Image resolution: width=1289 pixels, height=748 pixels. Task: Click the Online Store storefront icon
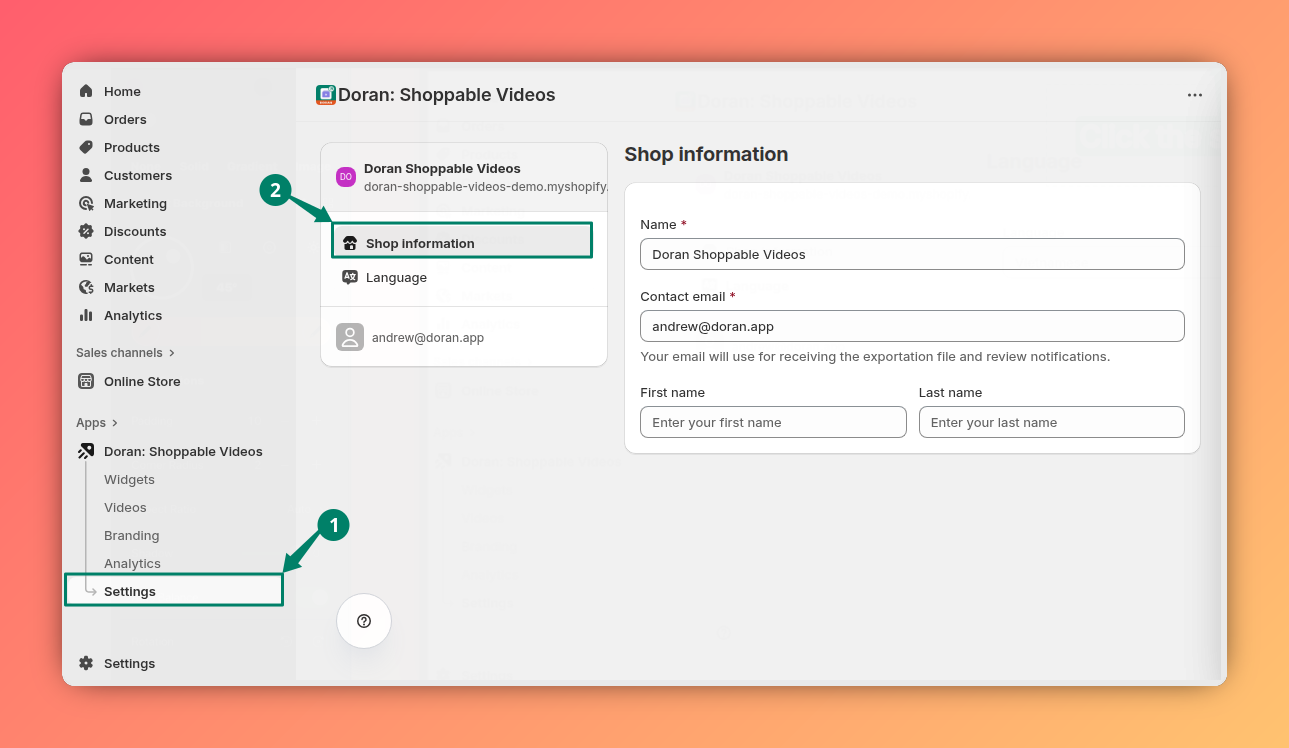pos(86,381)
